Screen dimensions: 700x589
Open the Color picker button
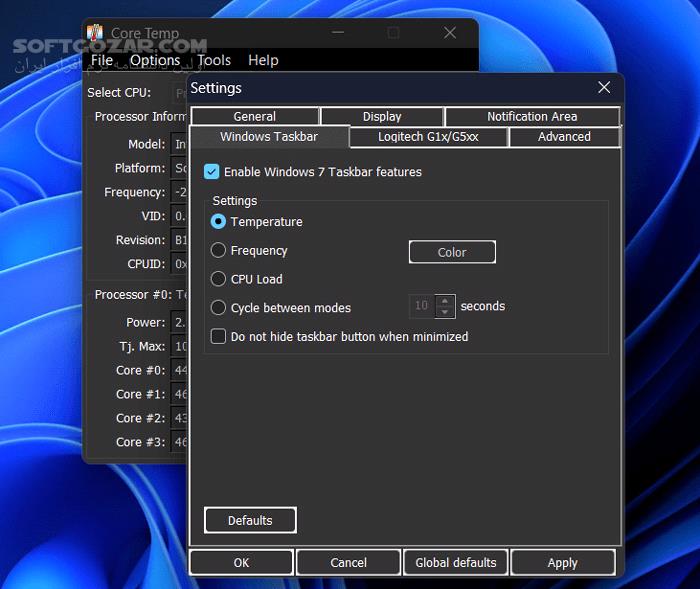point(452,252)
